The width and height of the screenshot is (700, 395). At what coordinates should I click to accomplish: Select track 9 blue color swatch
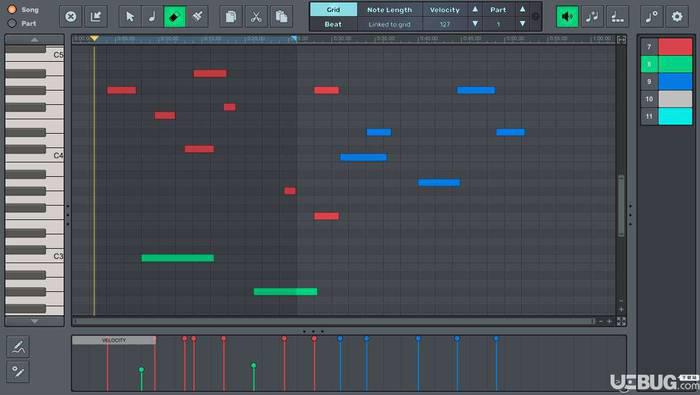[x=675, y=81]
